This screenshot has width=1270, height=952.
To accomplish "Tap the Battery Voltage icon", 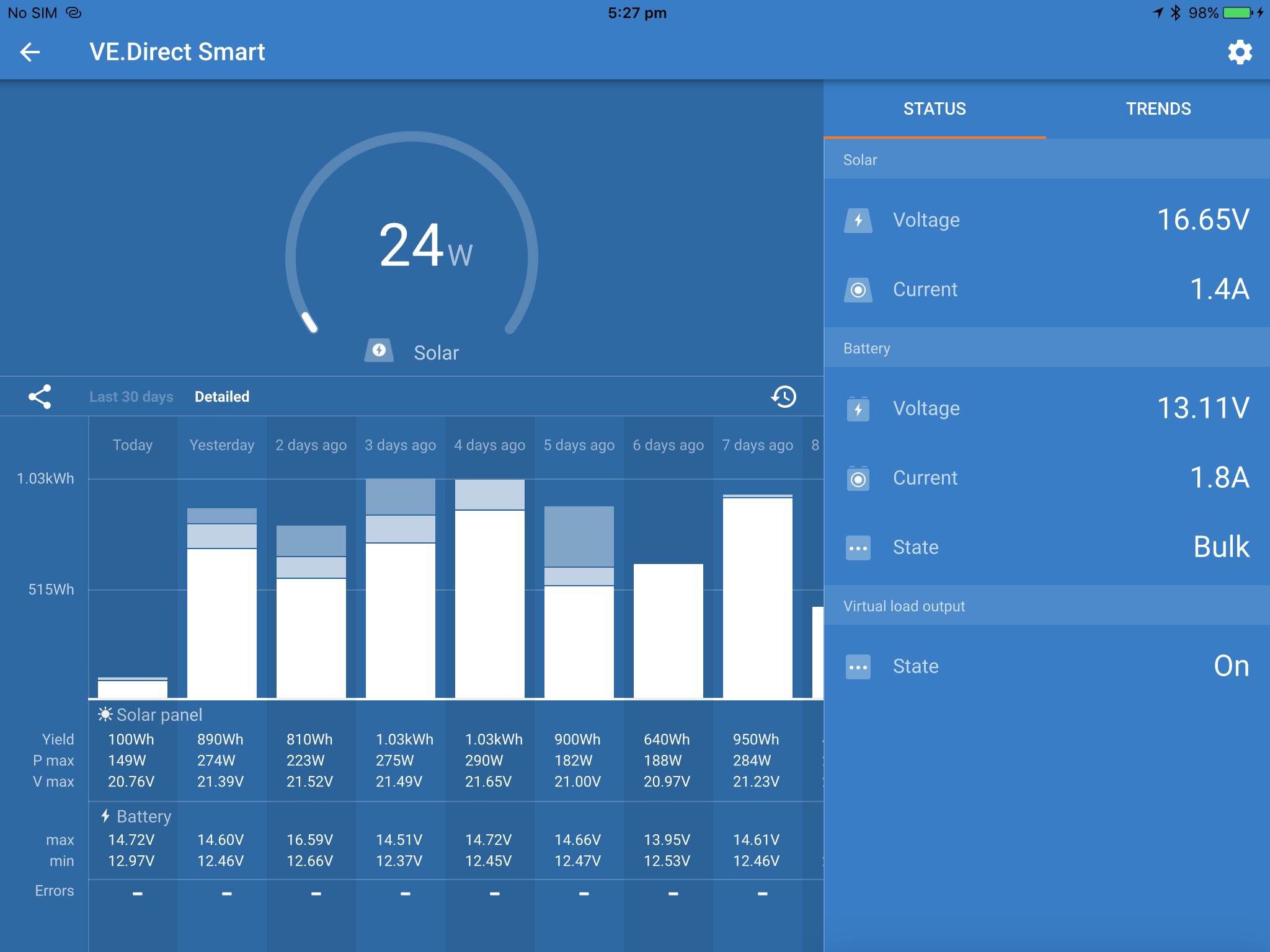I will click(x=858, y=409).
